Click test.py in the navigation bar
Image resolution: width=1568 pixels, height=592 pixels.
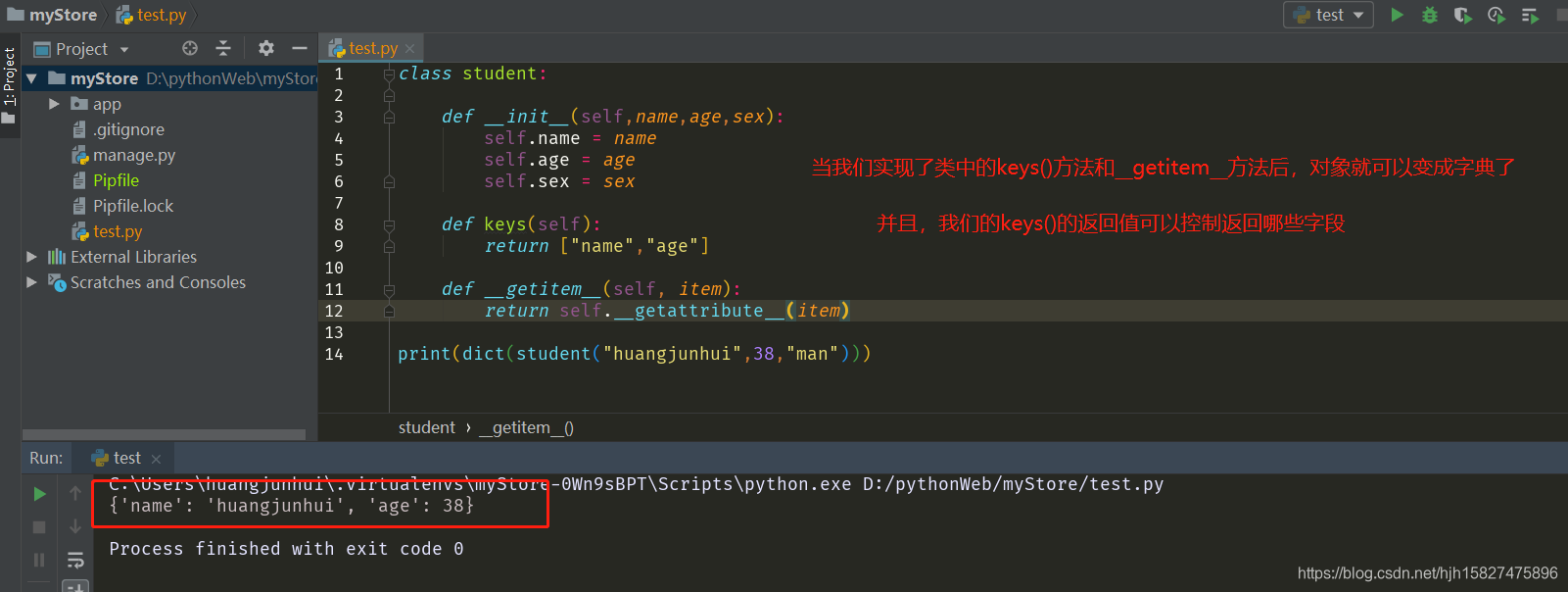[152, 15]
